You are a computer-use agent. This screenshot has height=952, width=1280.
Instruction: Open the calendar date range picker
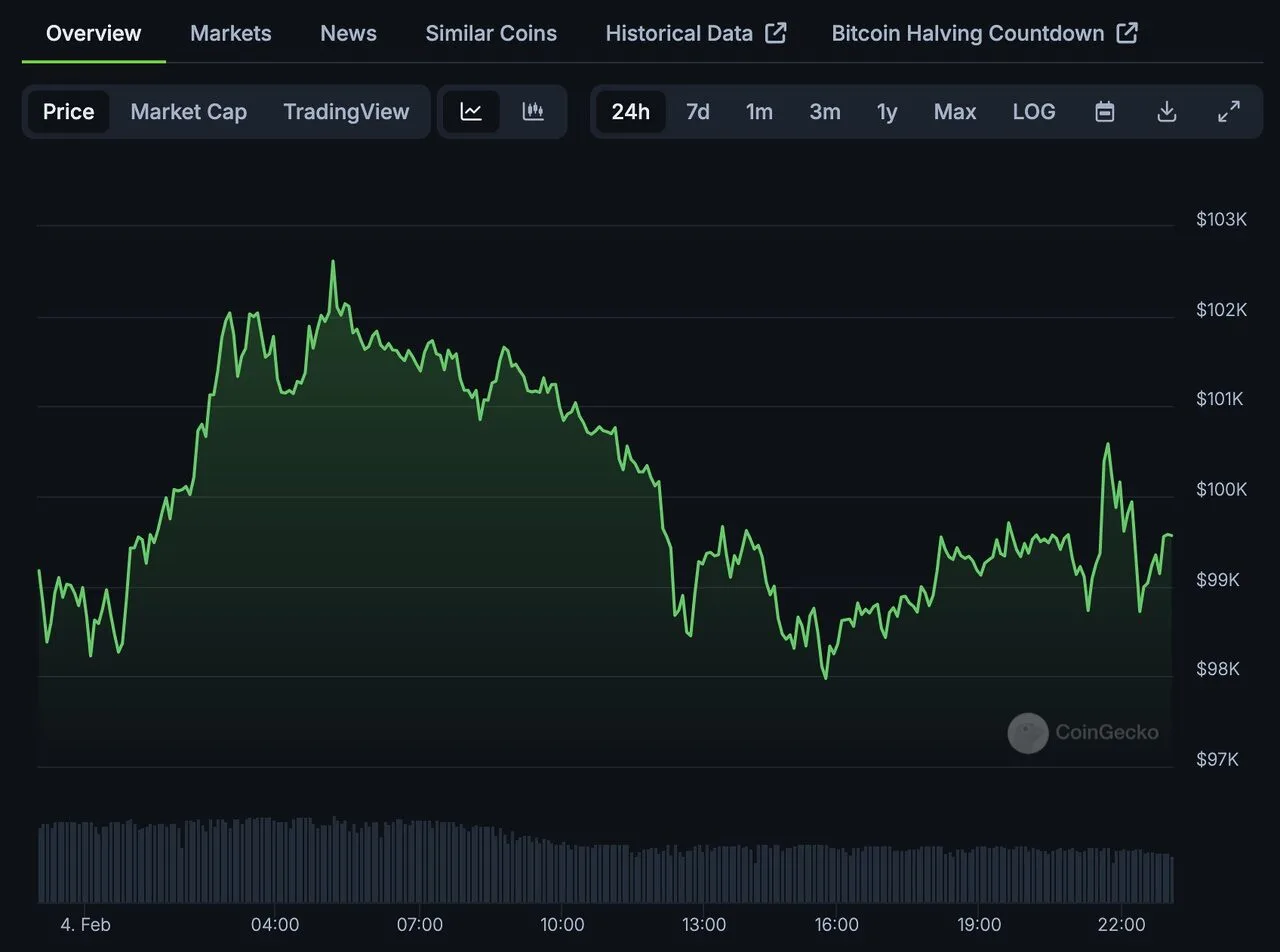[x=1104, y=111]
